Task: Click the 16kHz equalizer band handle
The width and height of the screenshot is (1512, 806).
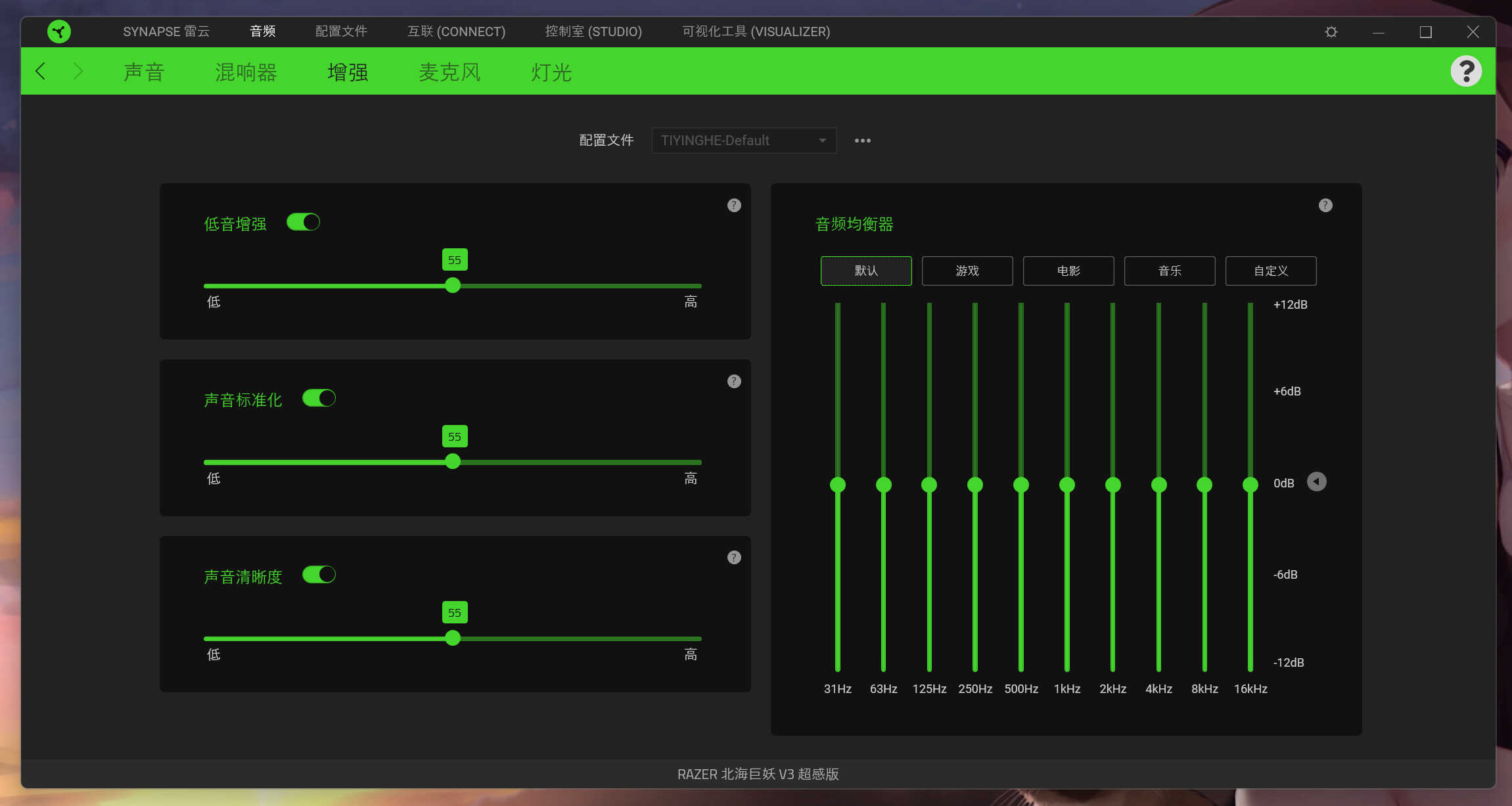Action: coord(1250,485)
